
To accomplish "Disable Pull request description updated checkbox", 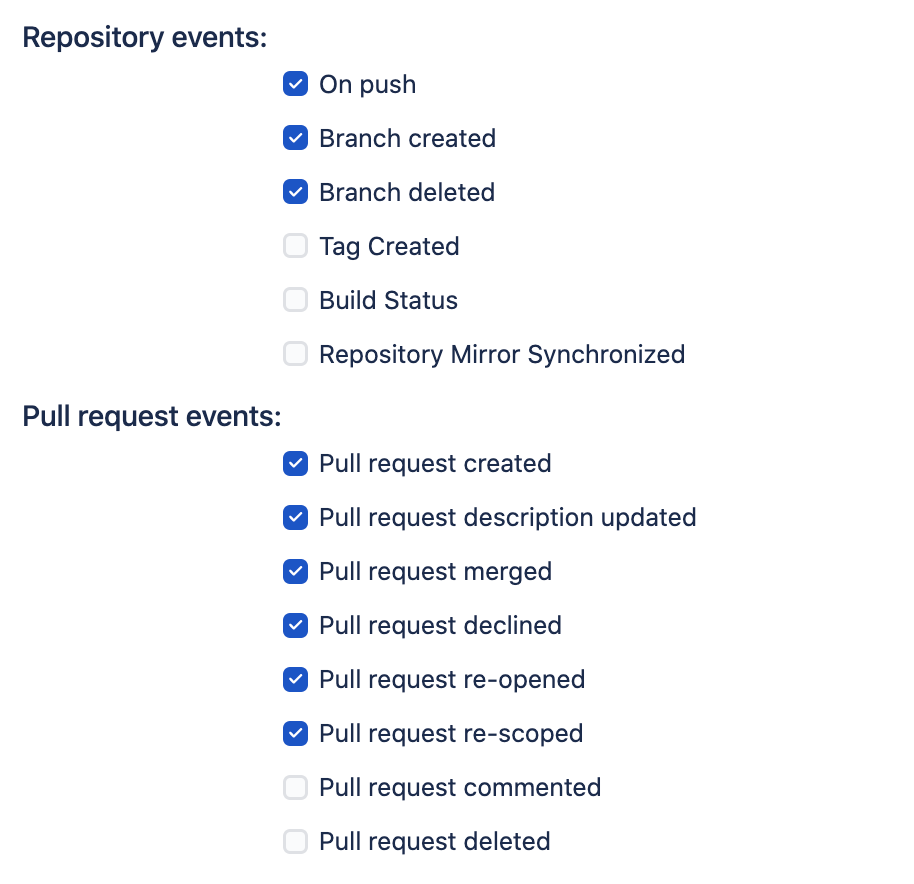I will 295,518.
